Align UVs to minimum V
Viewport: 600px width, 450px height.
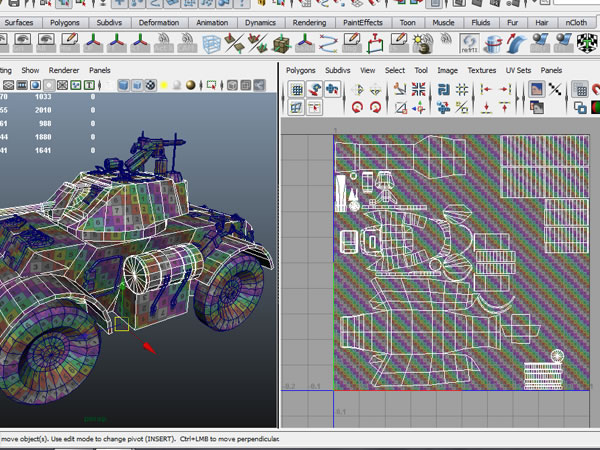coord(486,108)
